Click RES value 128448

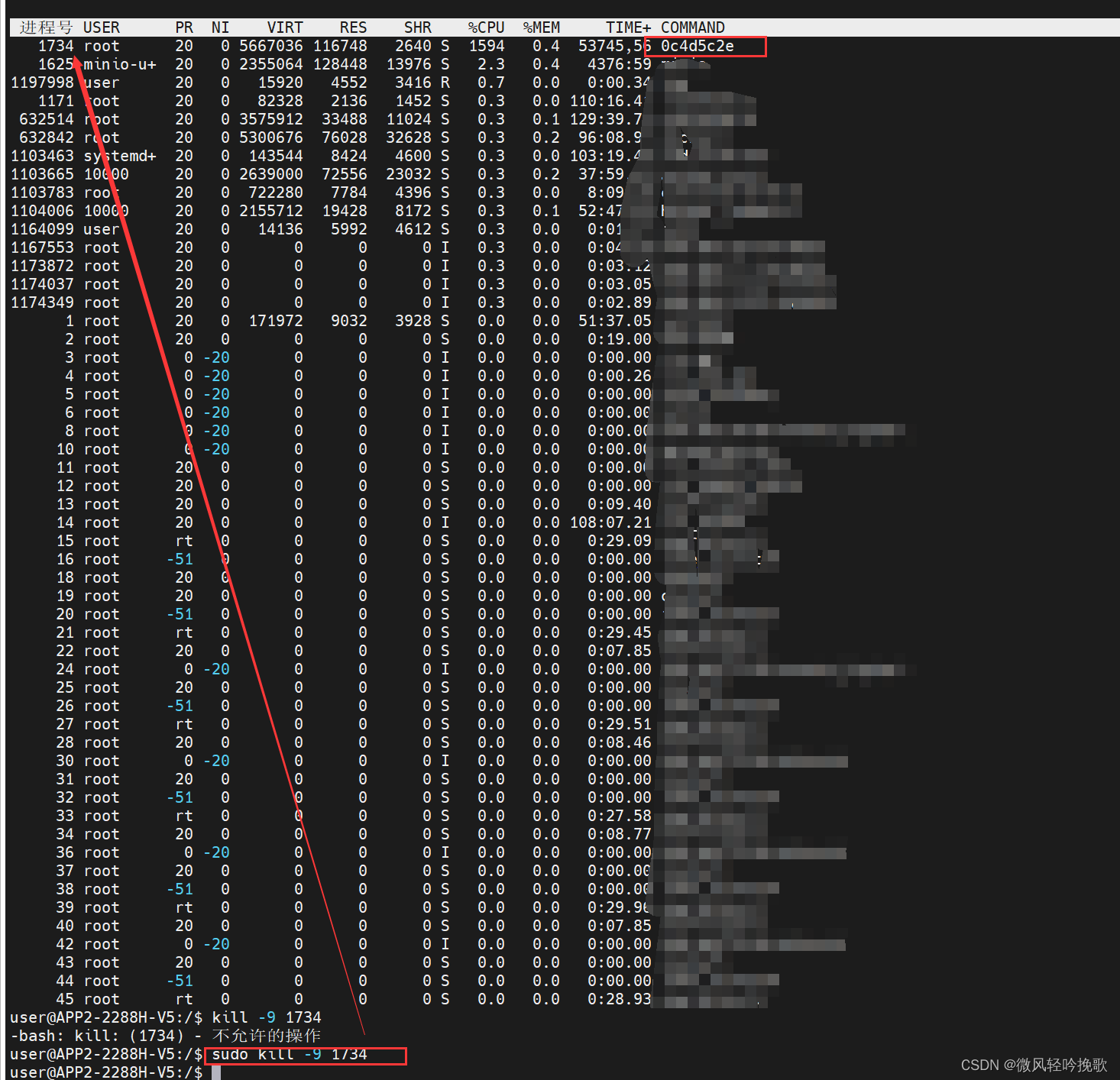point(340,64)
